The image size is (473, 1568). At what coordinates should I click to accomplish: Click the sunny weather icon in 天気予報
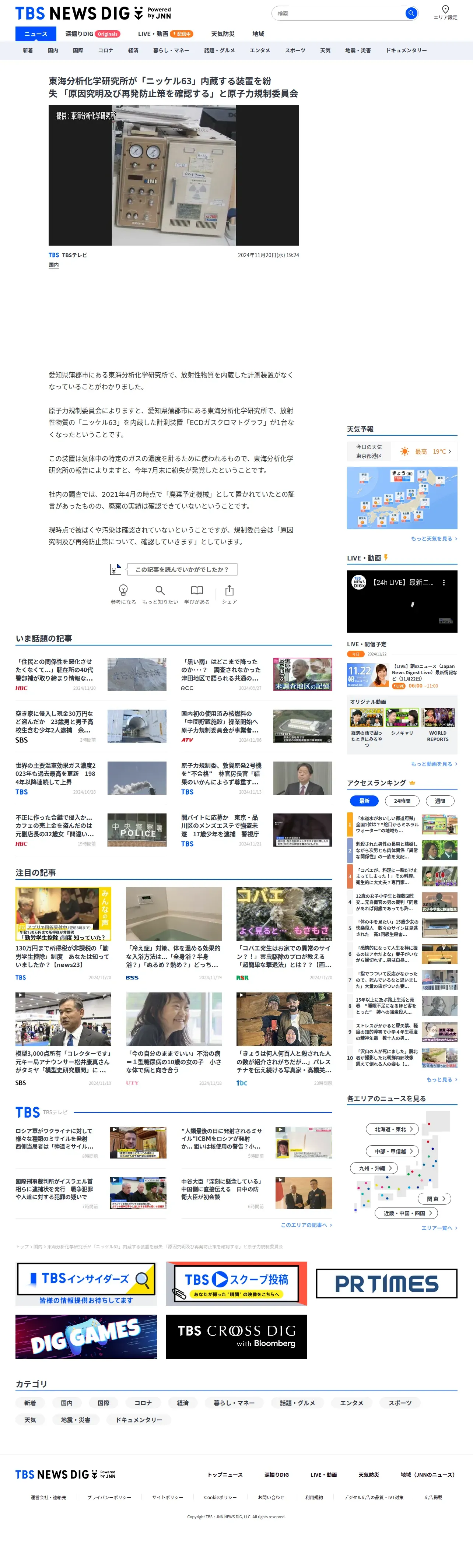[x=405, y=451]
